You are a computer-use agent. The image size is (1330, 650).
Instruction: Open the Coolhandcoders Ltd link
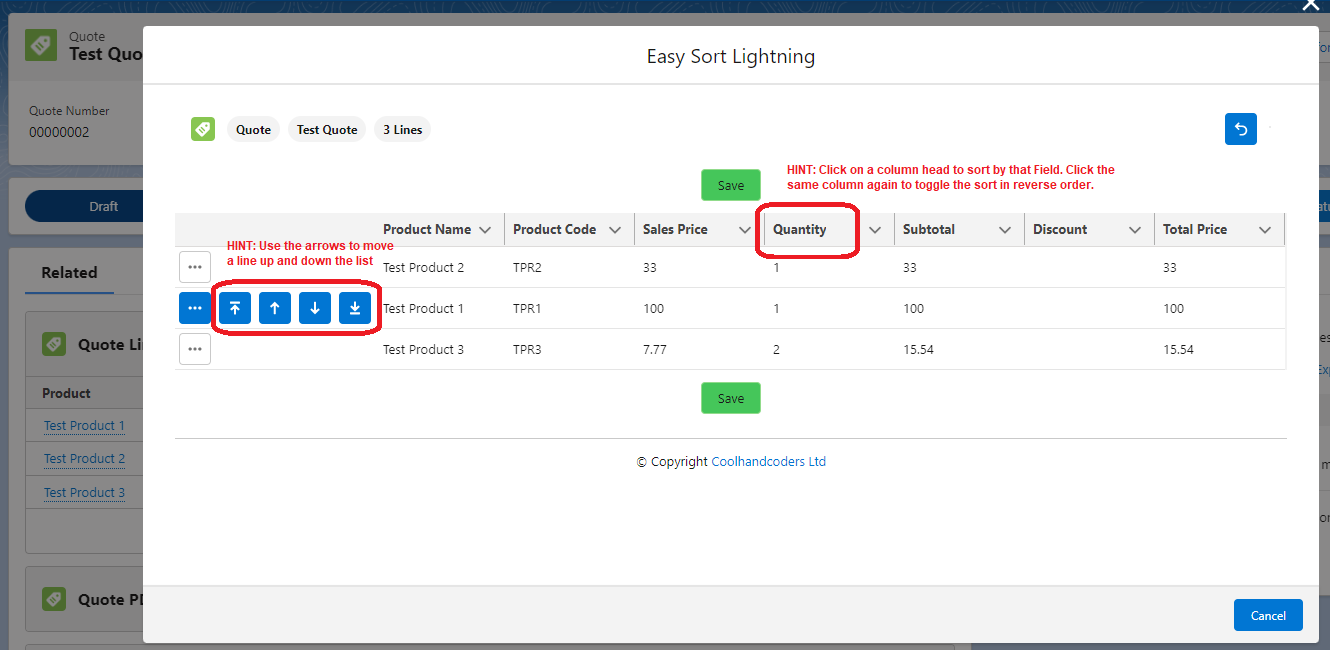tap(768, 461)
